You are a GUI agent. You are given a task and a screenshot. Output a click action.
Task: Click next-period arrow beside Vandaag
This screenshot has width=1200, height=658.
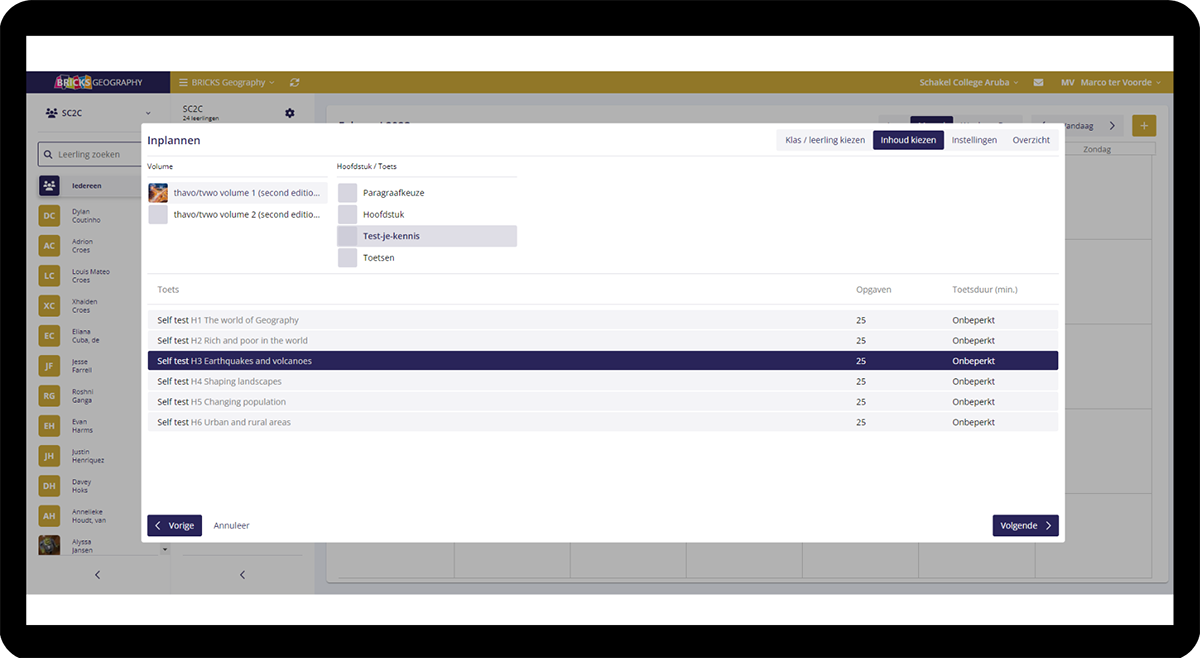click(x=1112, y=126)
